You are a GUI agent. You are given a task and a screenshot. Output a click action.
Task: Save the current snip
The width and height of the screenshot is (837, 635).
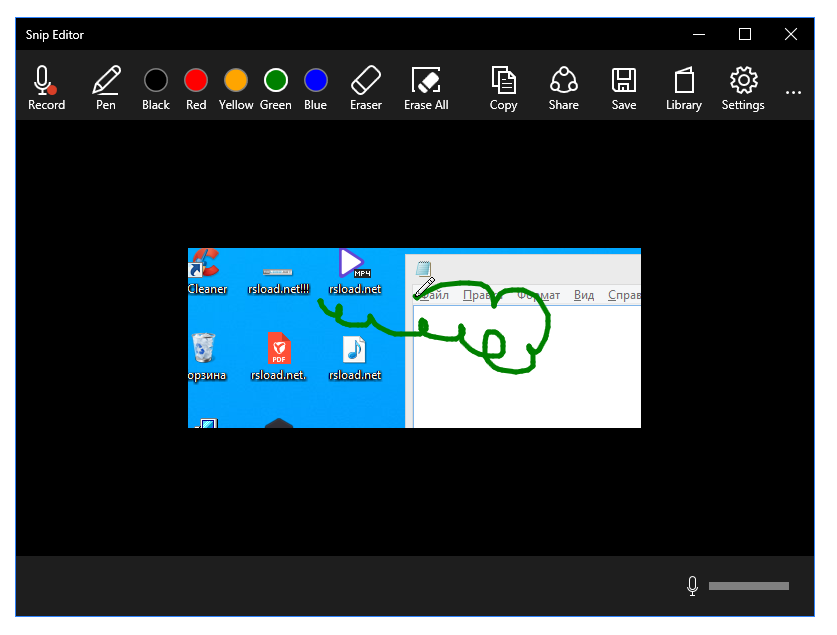click(x=623, y=88)
